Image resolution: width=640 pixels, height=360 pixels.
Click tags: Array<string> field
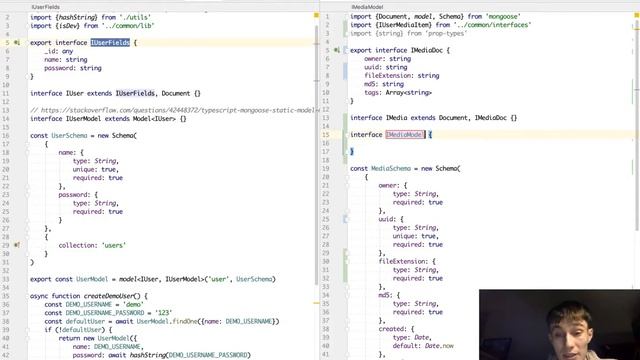point(398,93)
